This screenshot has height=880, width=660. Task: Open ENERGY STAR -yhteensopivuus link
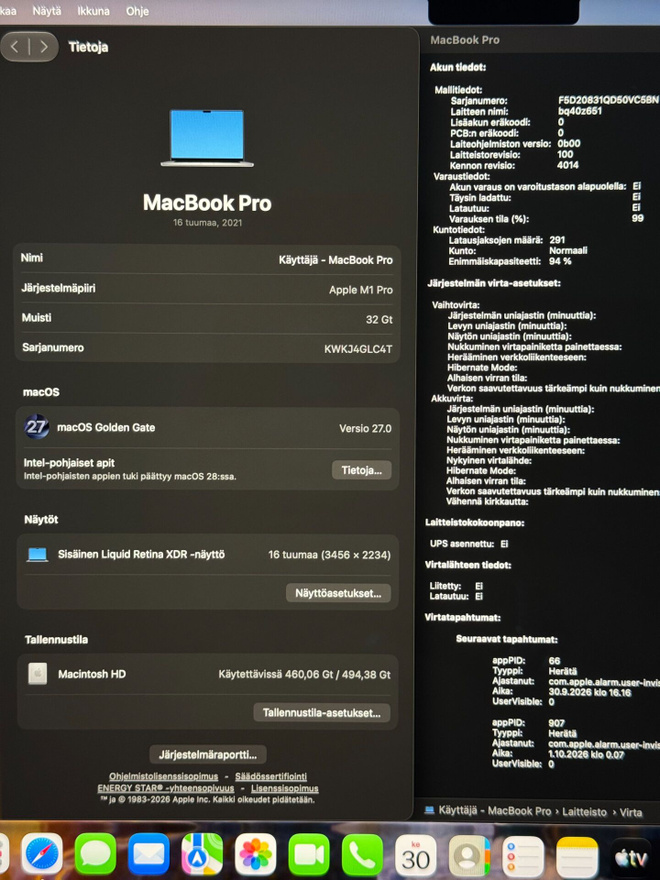coord(166,789)
